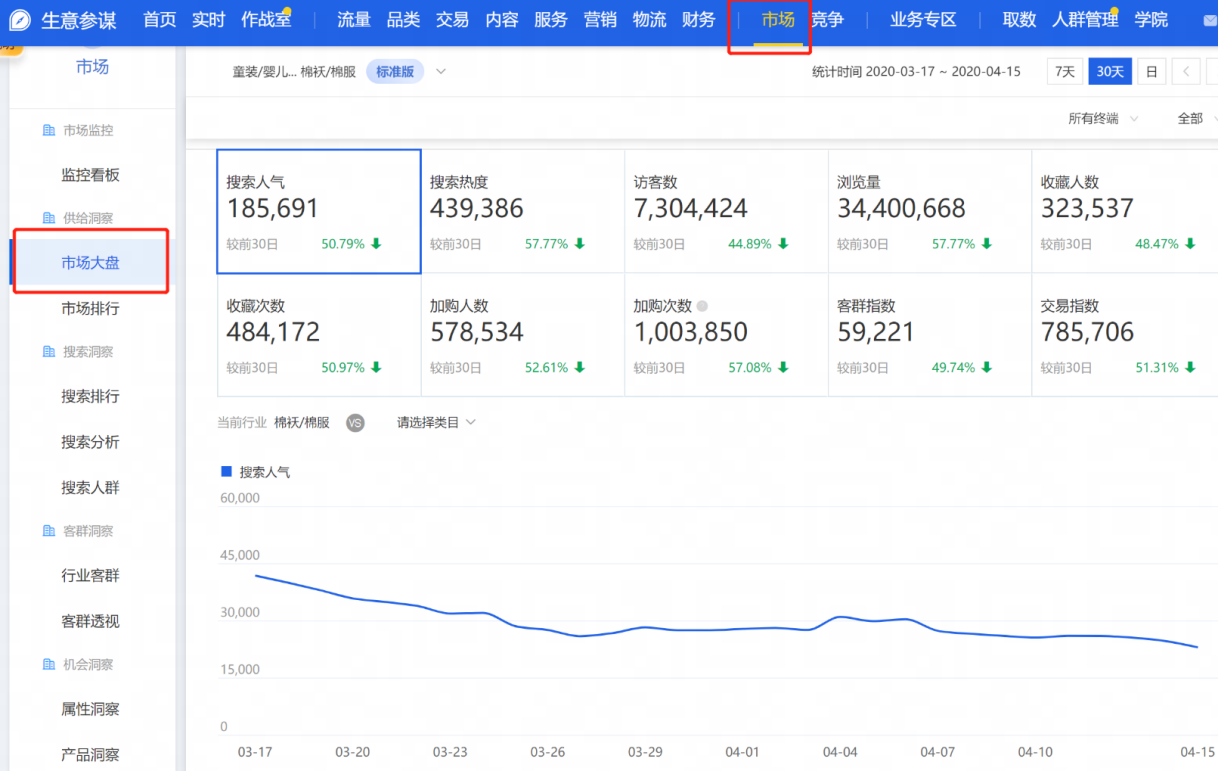This screenshot has height=771, width=1218.
Task: Open the 学院 top menu
Action: click(1151, 20)
